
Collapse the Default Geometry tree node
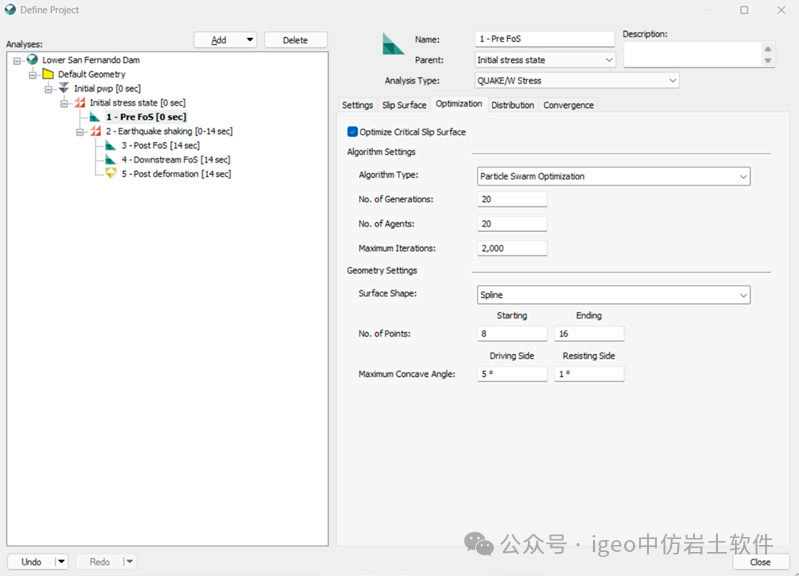(x=34, y=74)
